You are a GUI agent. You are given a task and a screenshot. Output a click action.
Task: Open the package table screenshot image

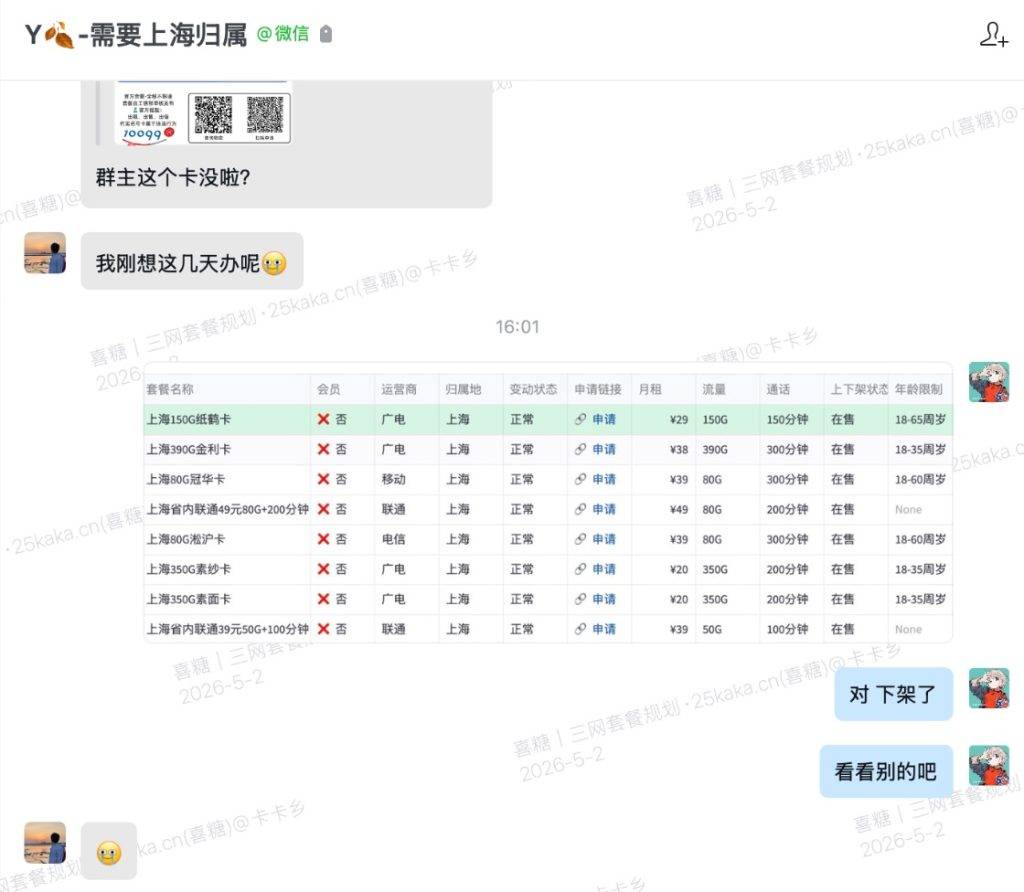coord(548,502)
